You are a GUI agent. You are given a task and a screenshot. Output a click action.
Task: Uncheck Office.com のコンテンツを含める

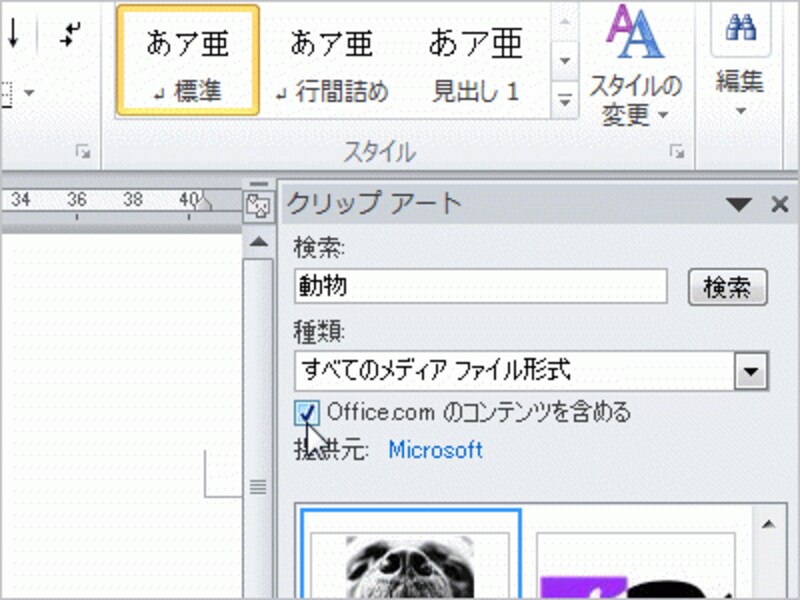tap(307, 413)
